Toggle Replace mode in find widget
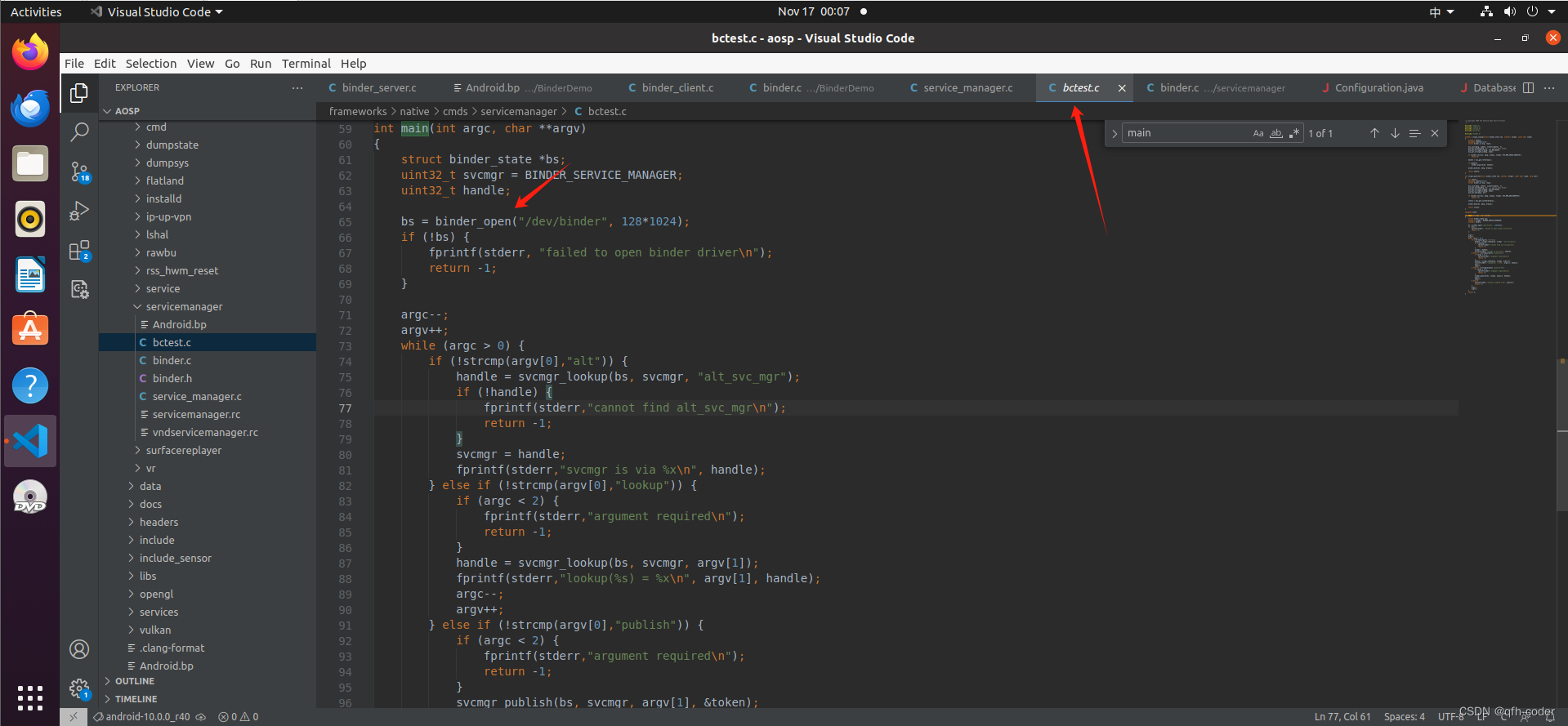Viewport: 1568px width, 726px height. [x=1115, y=133]
